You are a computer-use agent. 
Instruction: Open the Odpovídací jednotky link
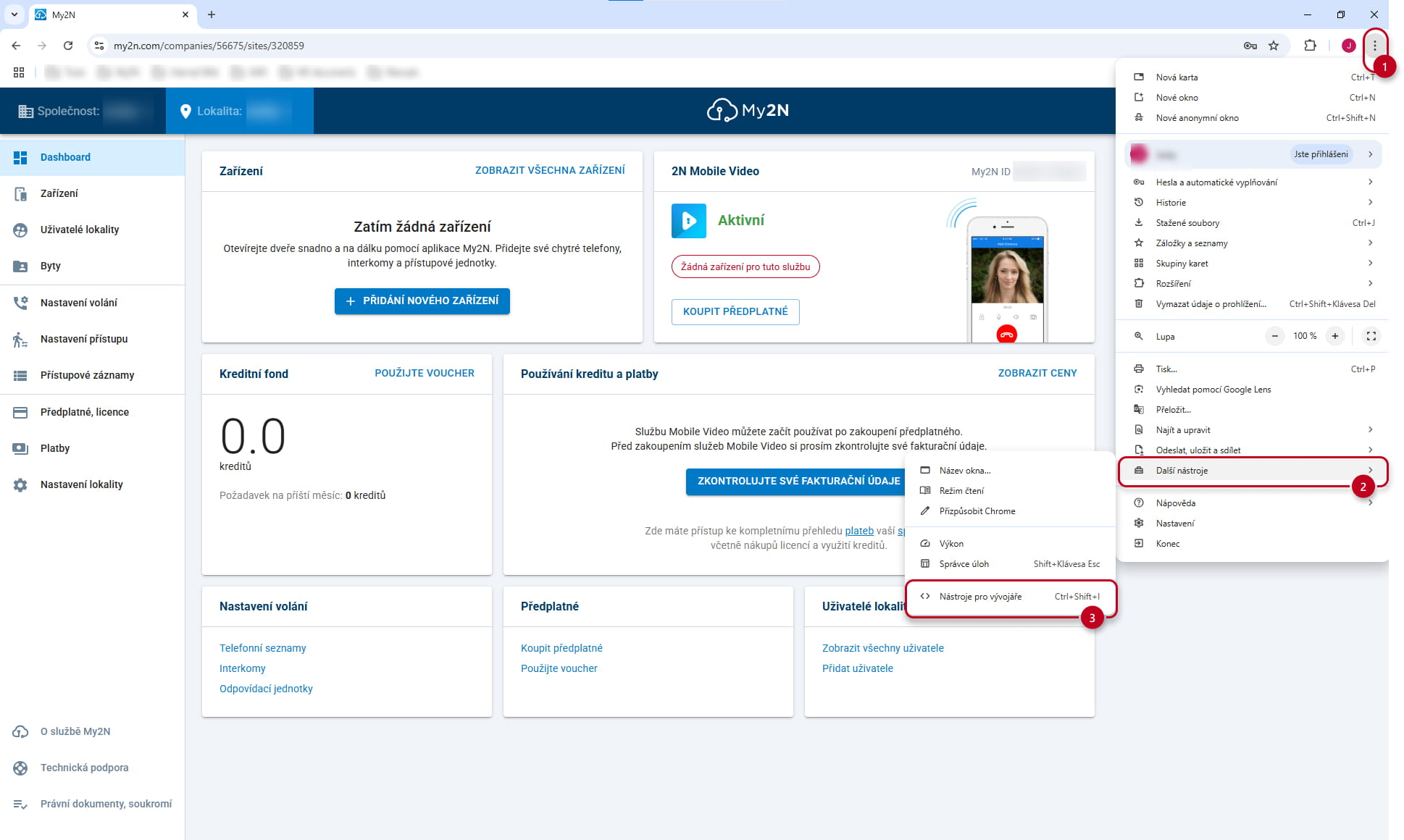(266, 689)
